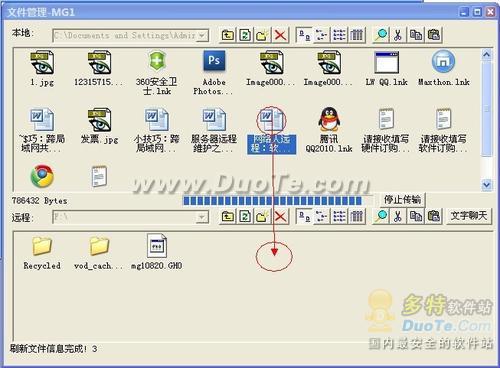Viewport: 500px width, 368px height.
Task: Select the Adobe Photoshop shortcut icon
Action: tap(214, 72)
